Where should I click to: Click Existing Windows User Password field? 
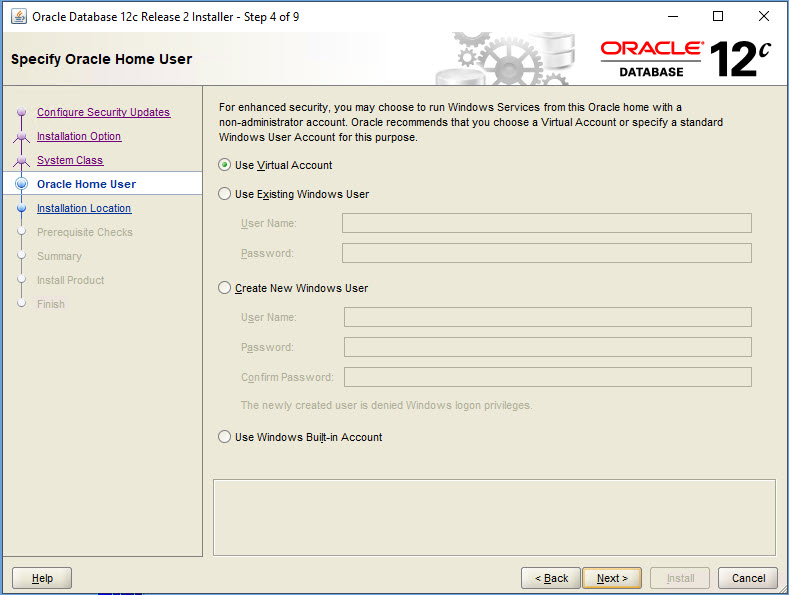[x=547, y=253]
